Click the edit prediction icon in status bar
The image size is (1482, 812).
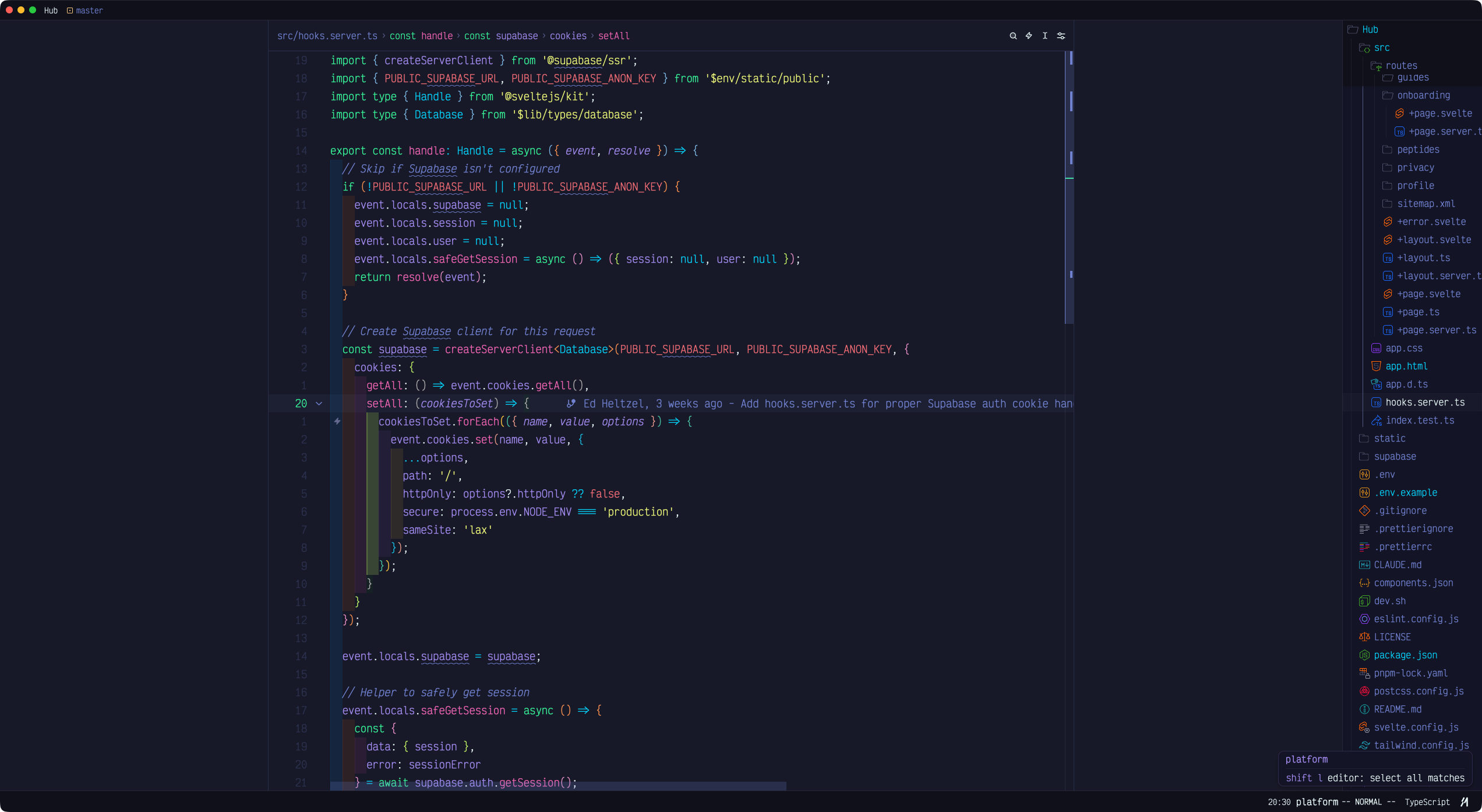coord(1464,802)
